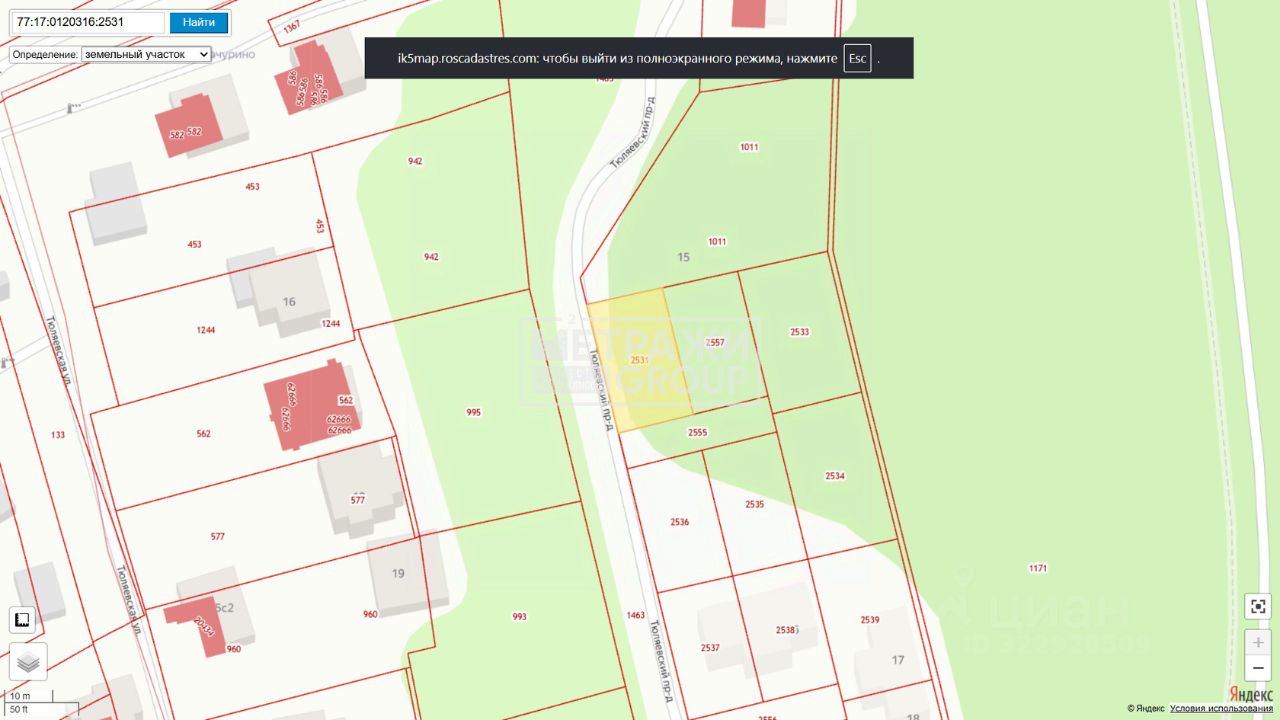Select parcel label 2534
This screenshot has height=720, width=1280.
835,476
